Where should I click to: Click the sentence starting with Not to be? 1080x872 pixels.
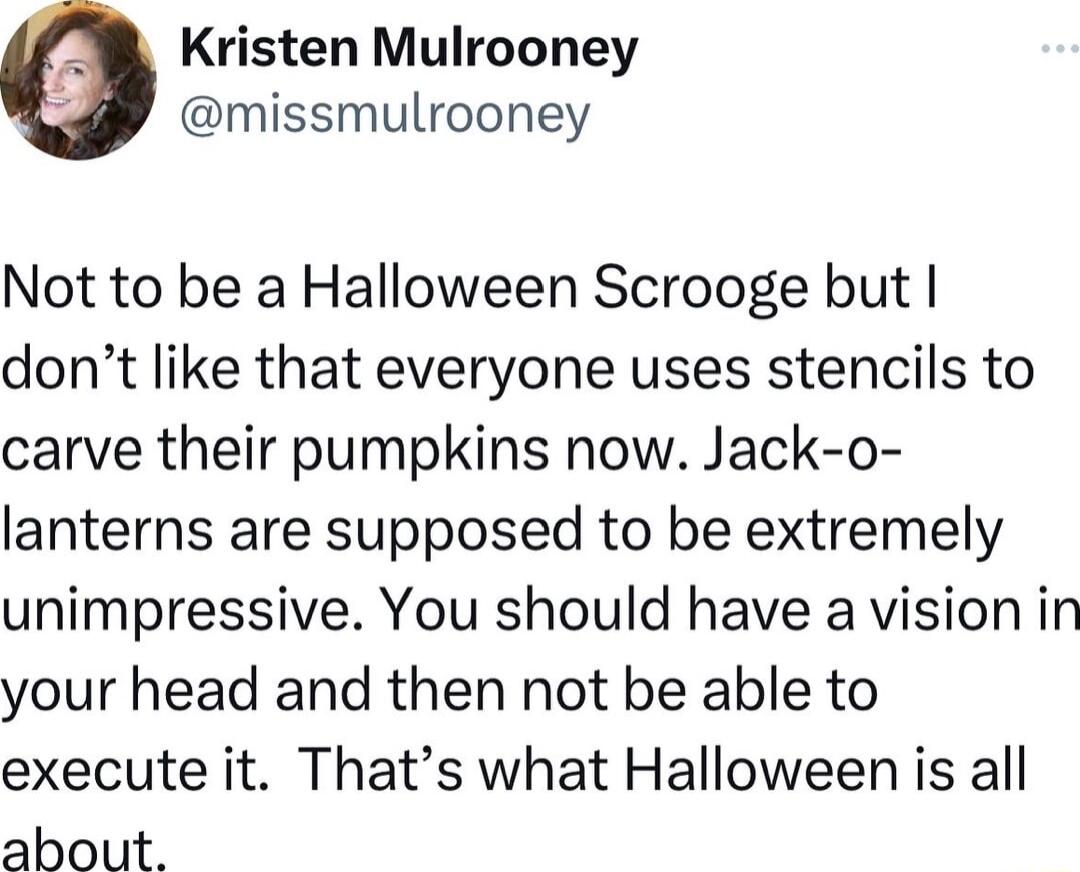130,289
